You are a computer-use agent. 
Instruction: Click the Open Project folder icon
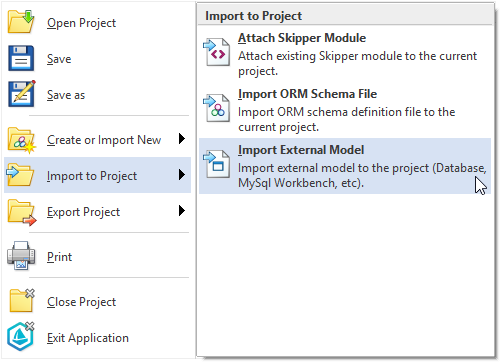[21, 22]
